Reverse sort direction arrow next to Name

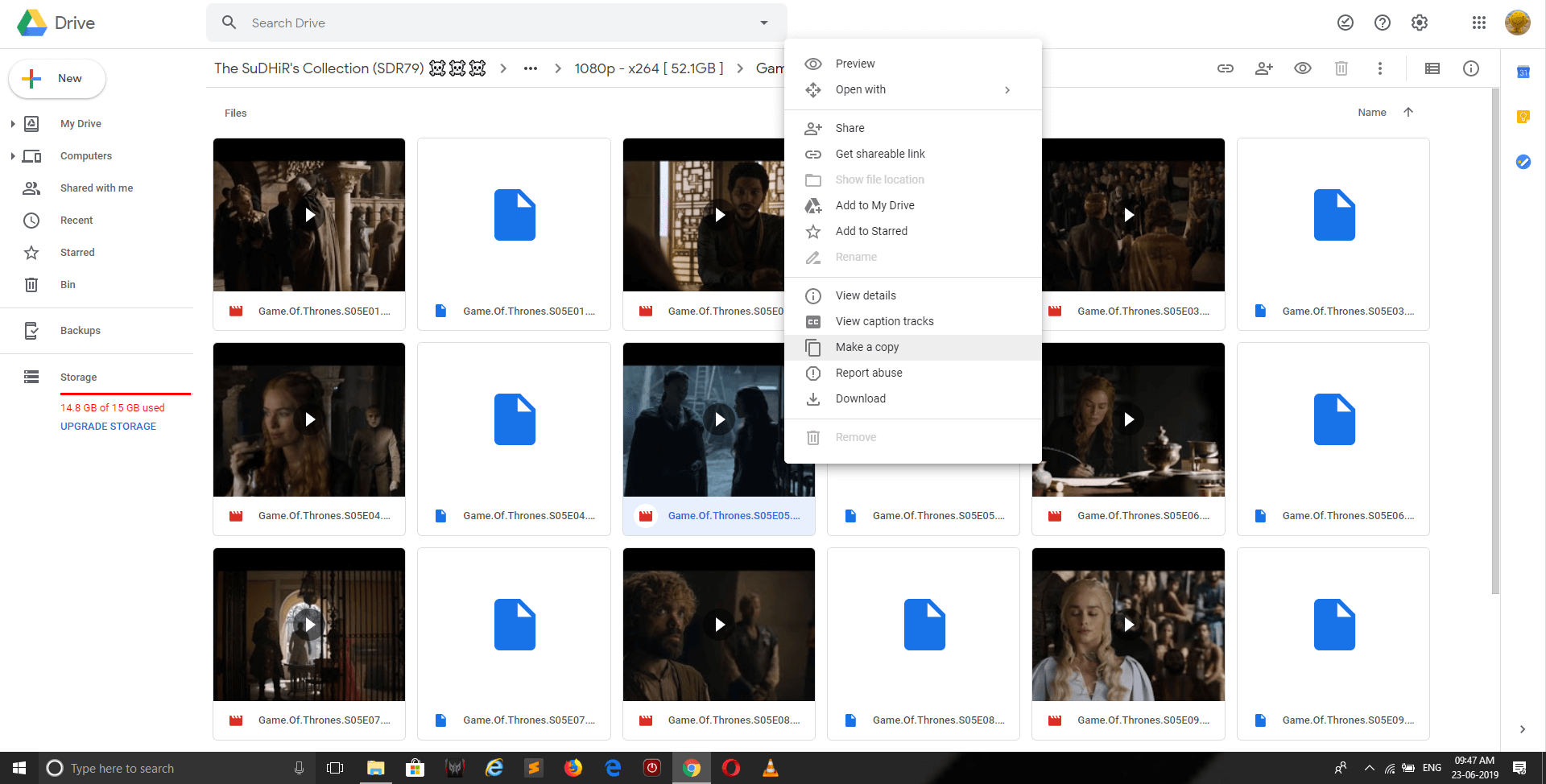[1408, 112]
